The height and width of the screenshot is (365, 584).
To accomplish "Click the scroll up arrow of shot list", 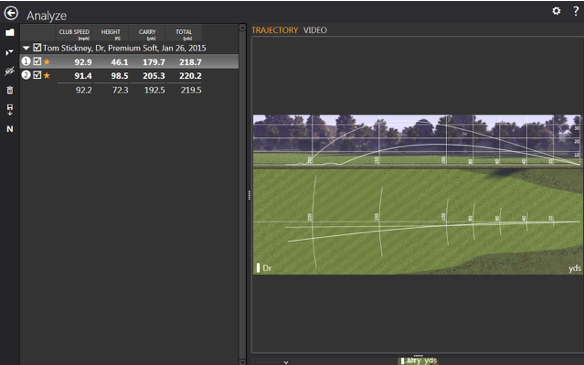I will pyautogui.click(x=242, y=27).
